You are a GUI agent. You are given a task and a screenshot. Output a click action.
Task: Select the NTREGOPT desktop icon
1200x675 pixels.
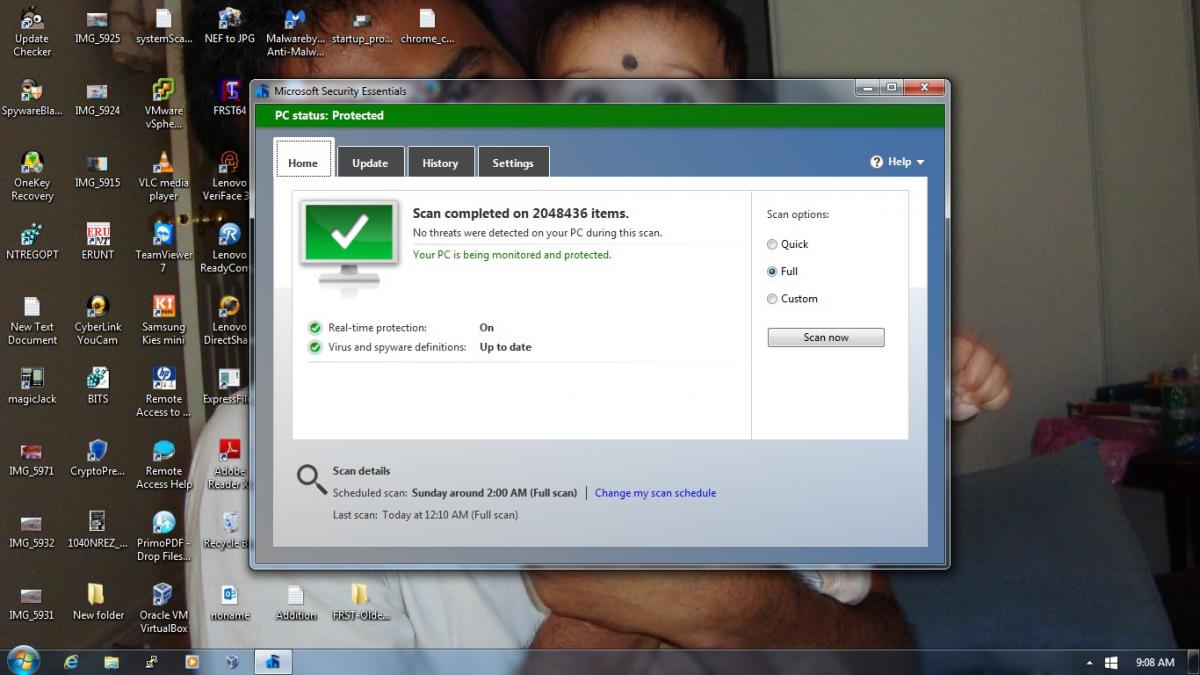[x=32, y=241]
